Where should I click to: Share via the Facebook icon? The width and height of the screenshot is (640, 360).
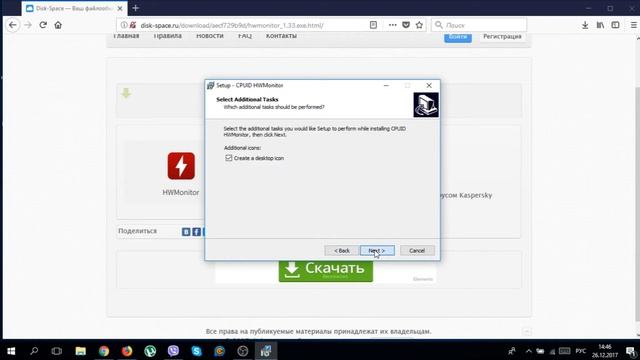point(196,232)
